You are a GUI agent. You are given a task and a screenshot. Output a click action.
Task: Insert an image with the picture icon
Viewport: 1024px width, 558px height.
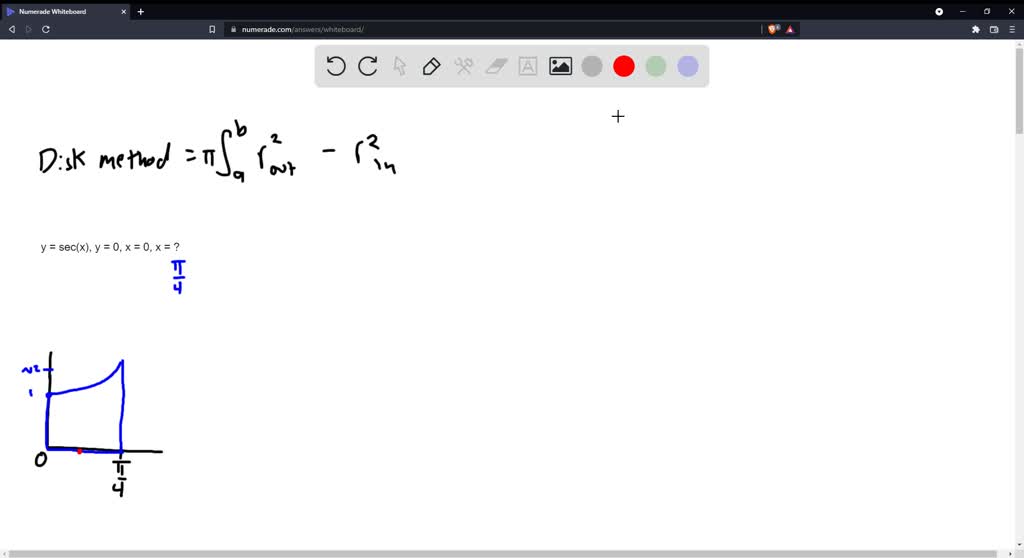560,67
